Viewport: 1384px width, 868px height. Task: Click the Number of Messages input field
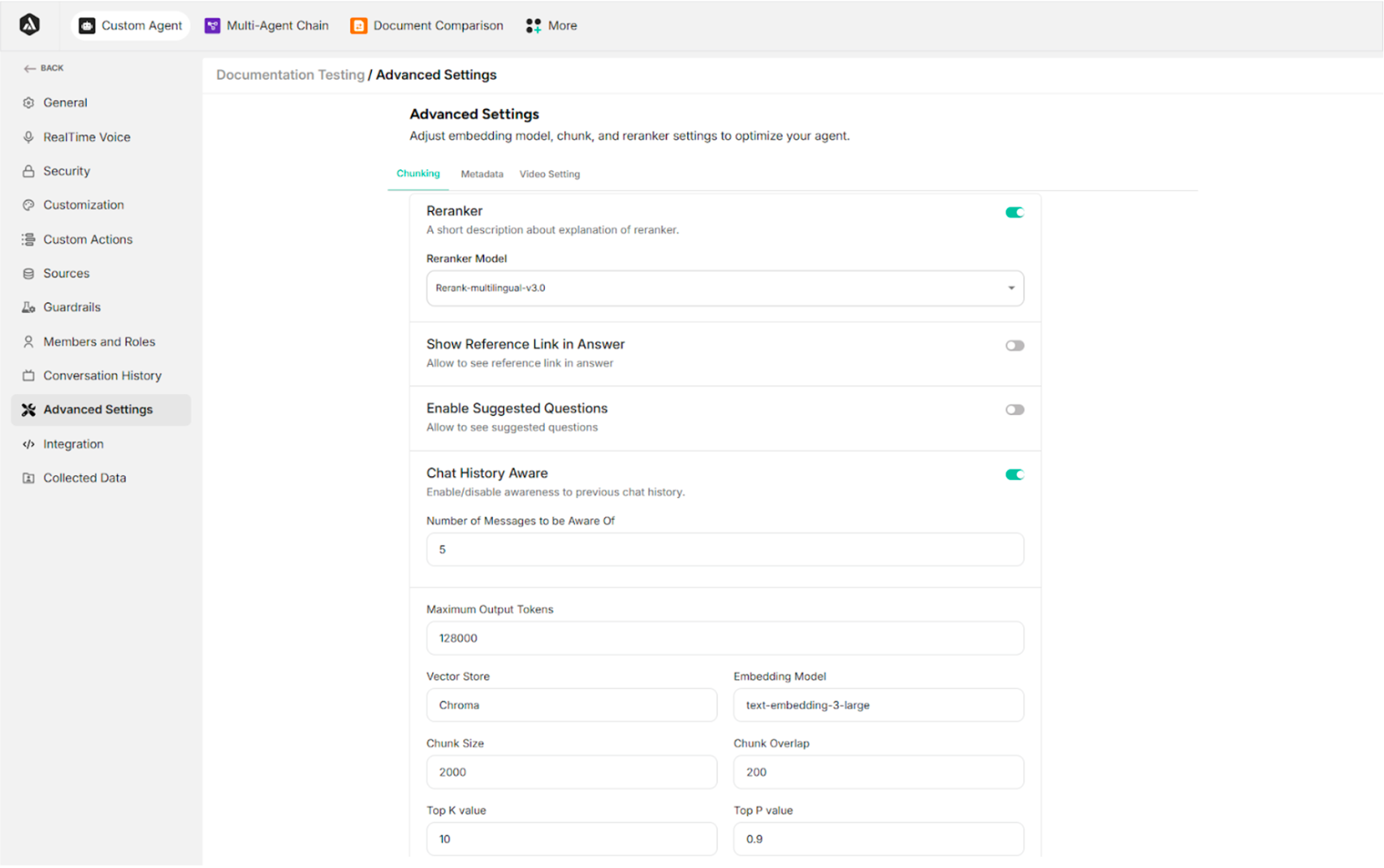coord(725,550)
